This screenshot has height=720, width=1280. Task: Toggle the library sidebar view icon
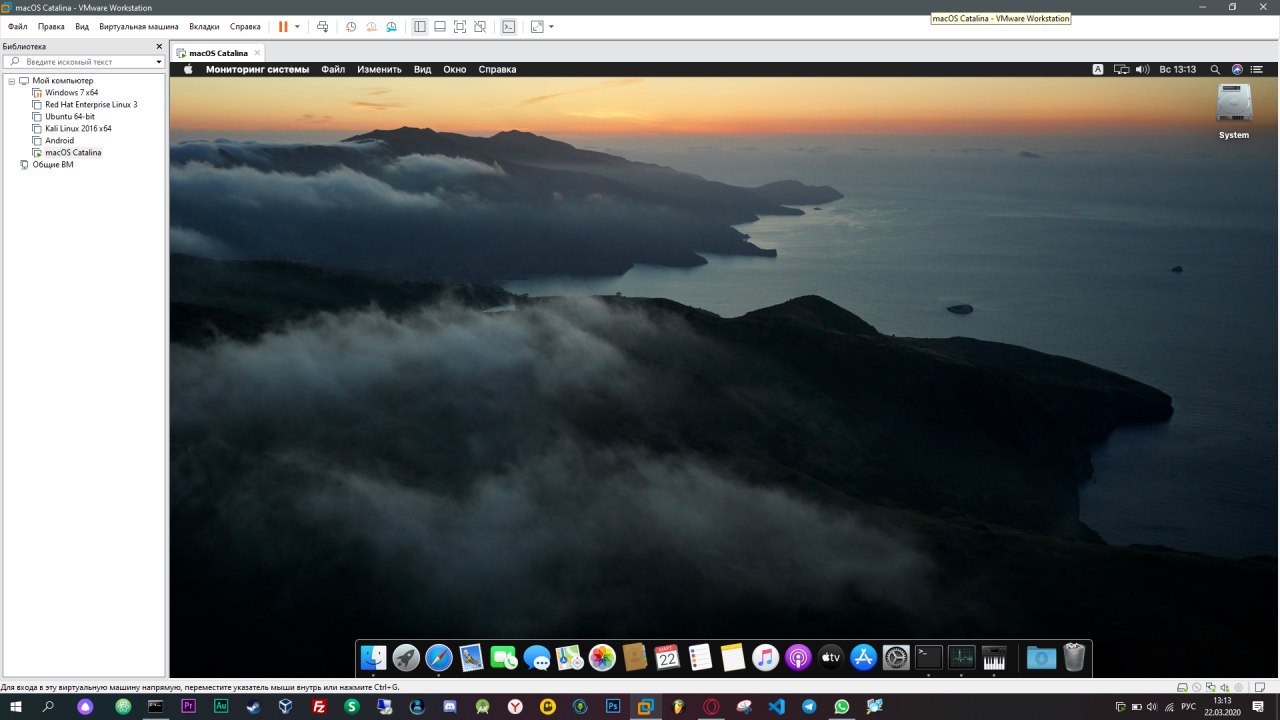click(420, 27)
